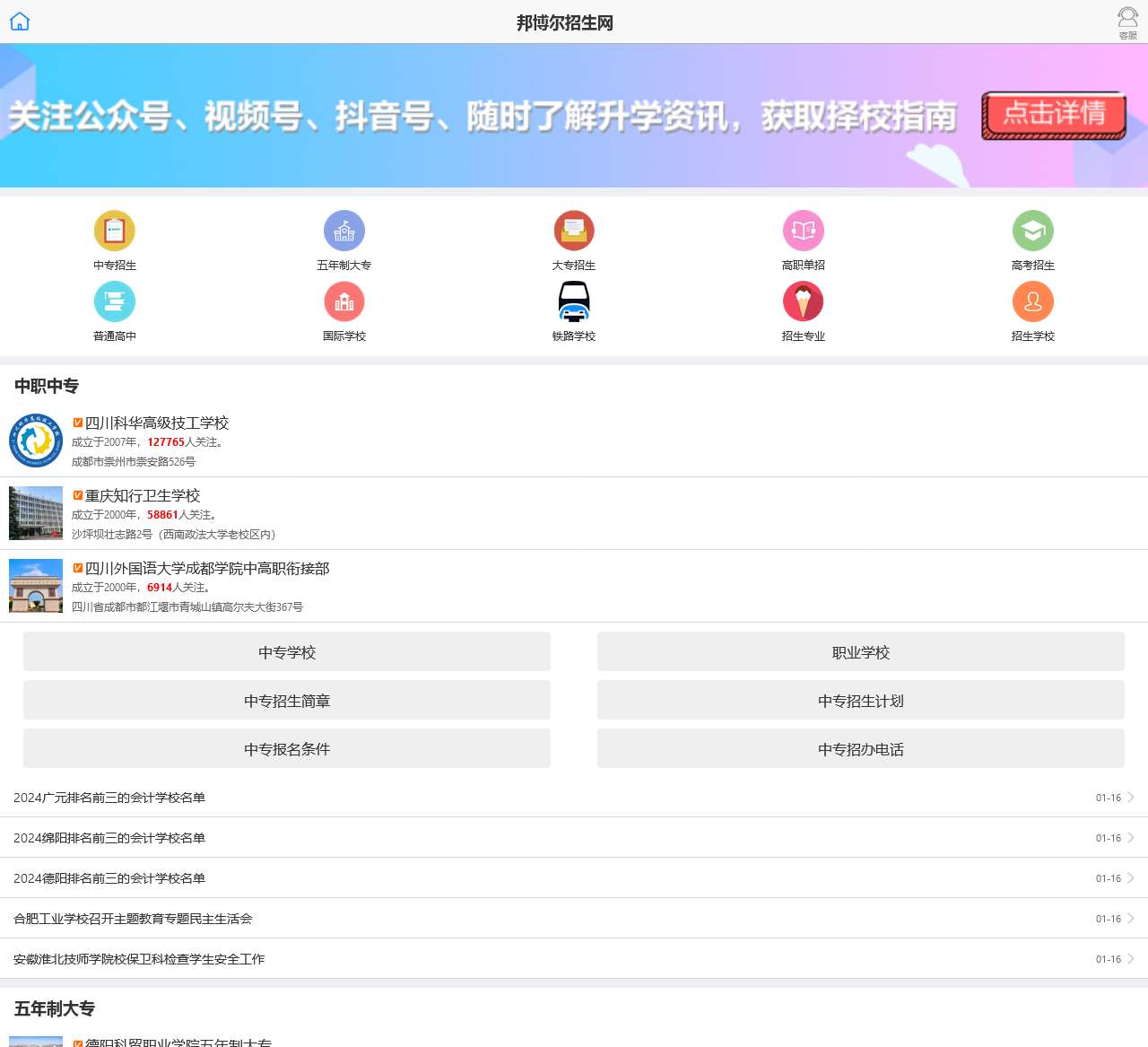Open 四川外国语大学成都学院 gate photo

(36, 586)
